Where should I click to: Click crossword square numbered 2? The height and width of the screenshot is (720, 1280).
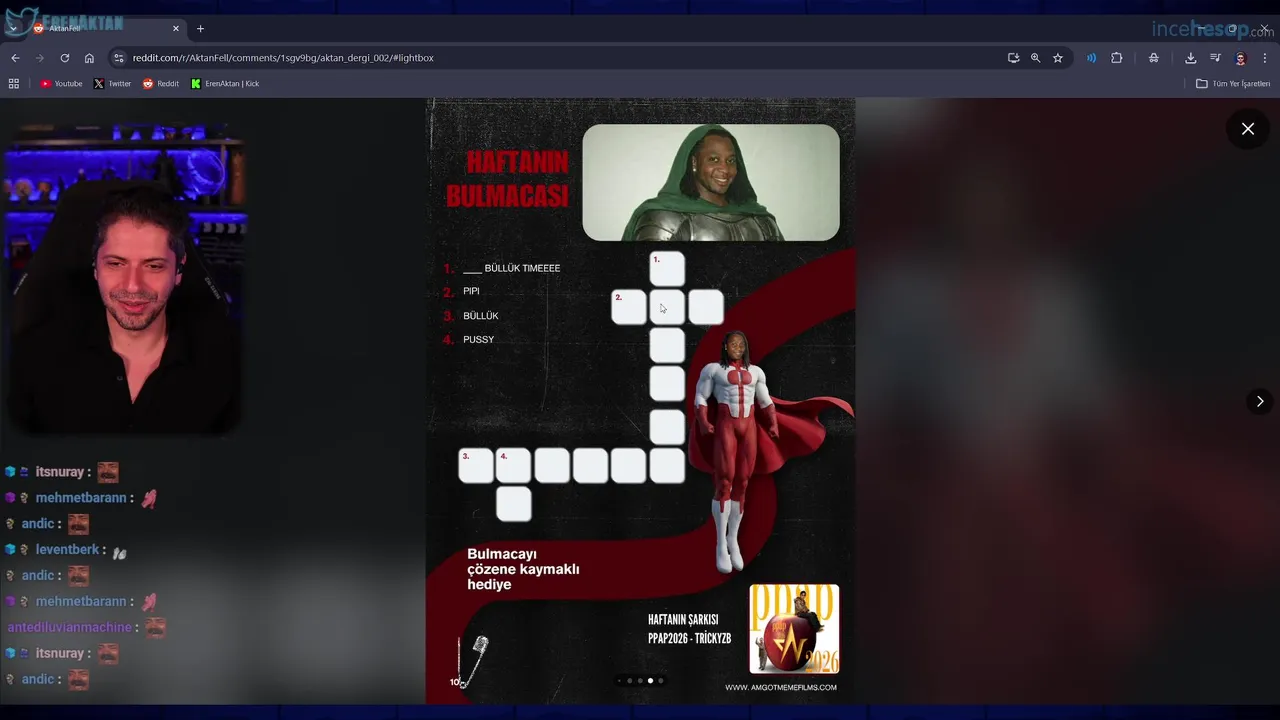(629, 307)
